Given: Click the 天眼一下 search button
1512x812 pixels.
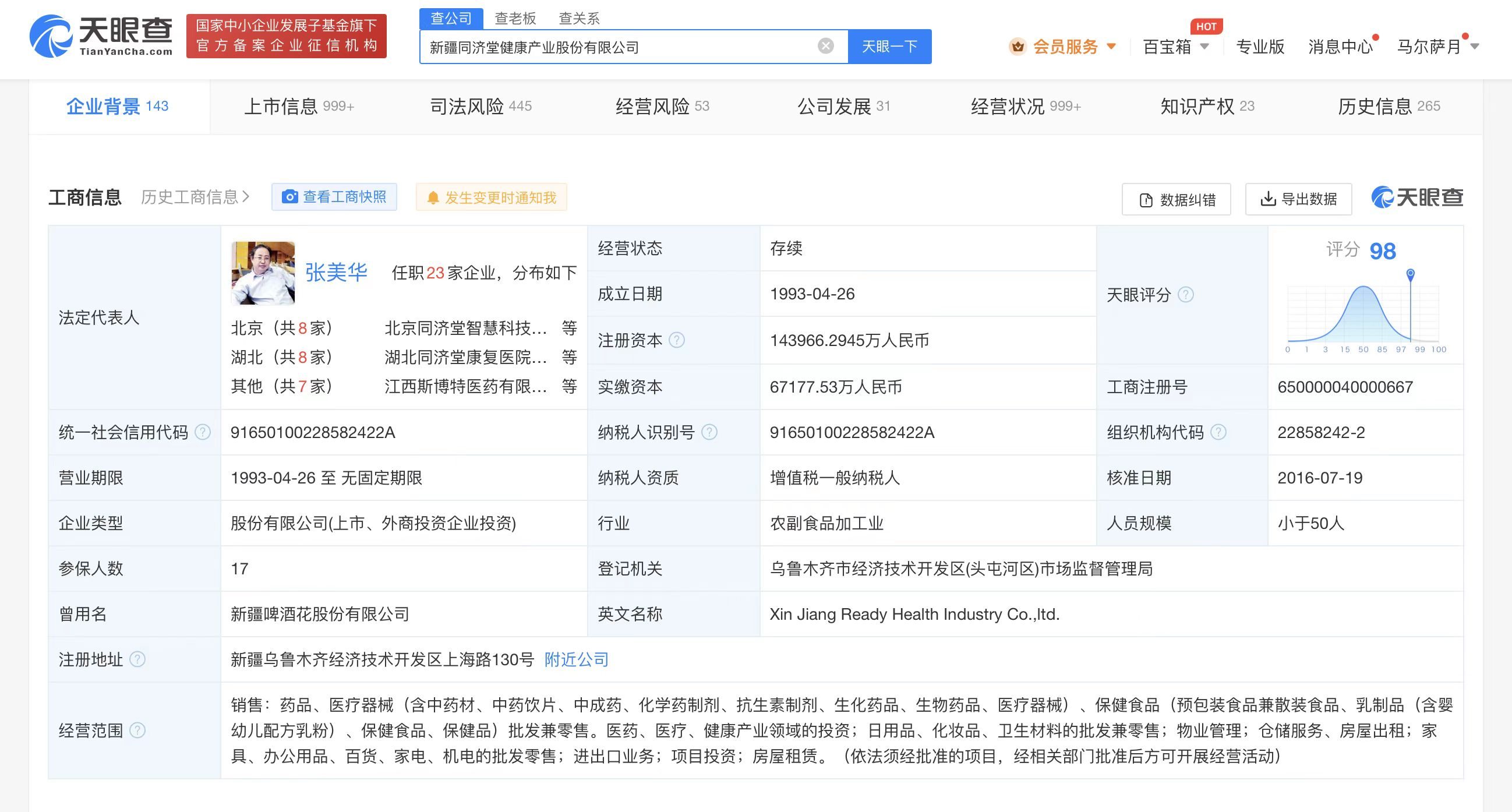Looking at the screenshot, I should pyautogui.click(x=889, y=47).
